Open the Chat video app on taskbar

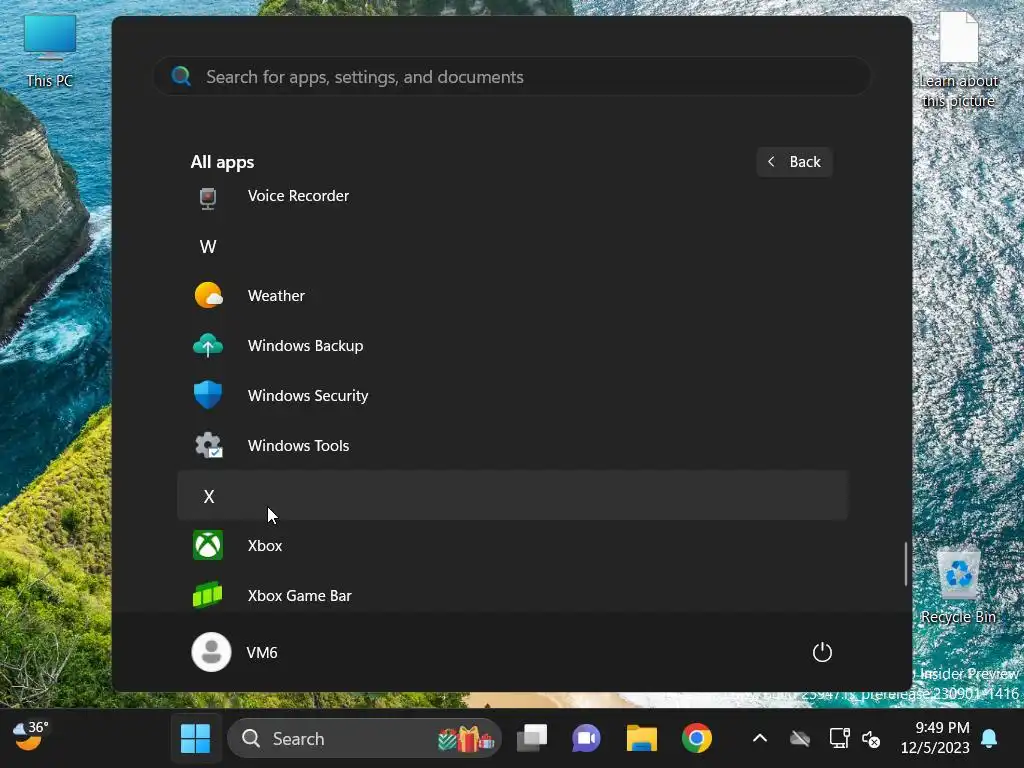click(586, 739)
